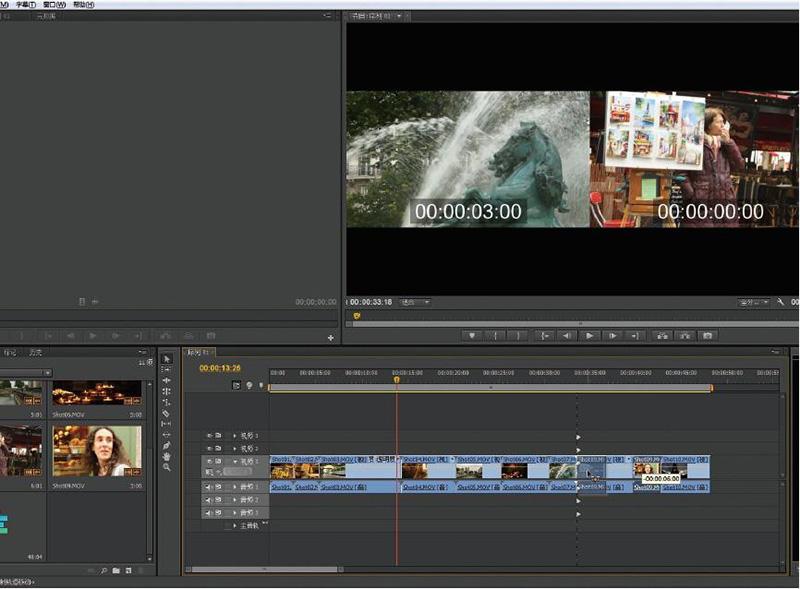The height and width of the screenshot is (589, 800).
Task: Export a frame with the camera icon
Action: (708, 336)
